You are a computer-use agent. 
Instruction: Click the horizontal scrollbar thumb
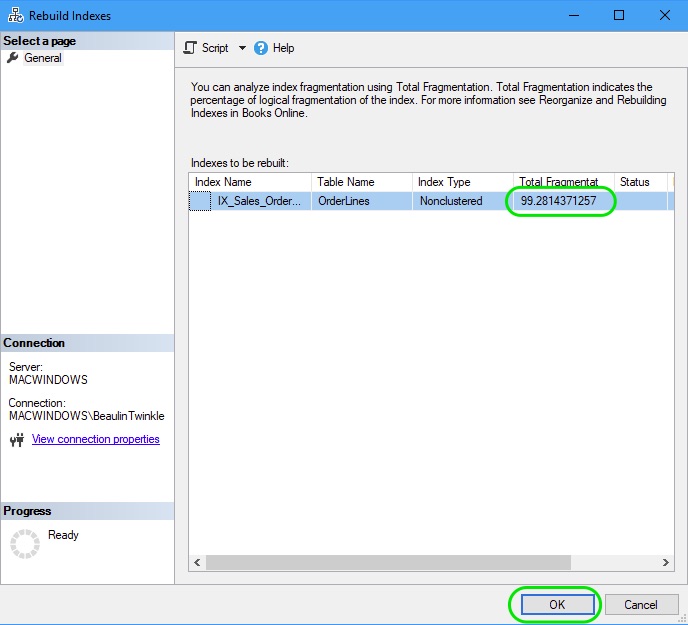click(x=388, y=562)
